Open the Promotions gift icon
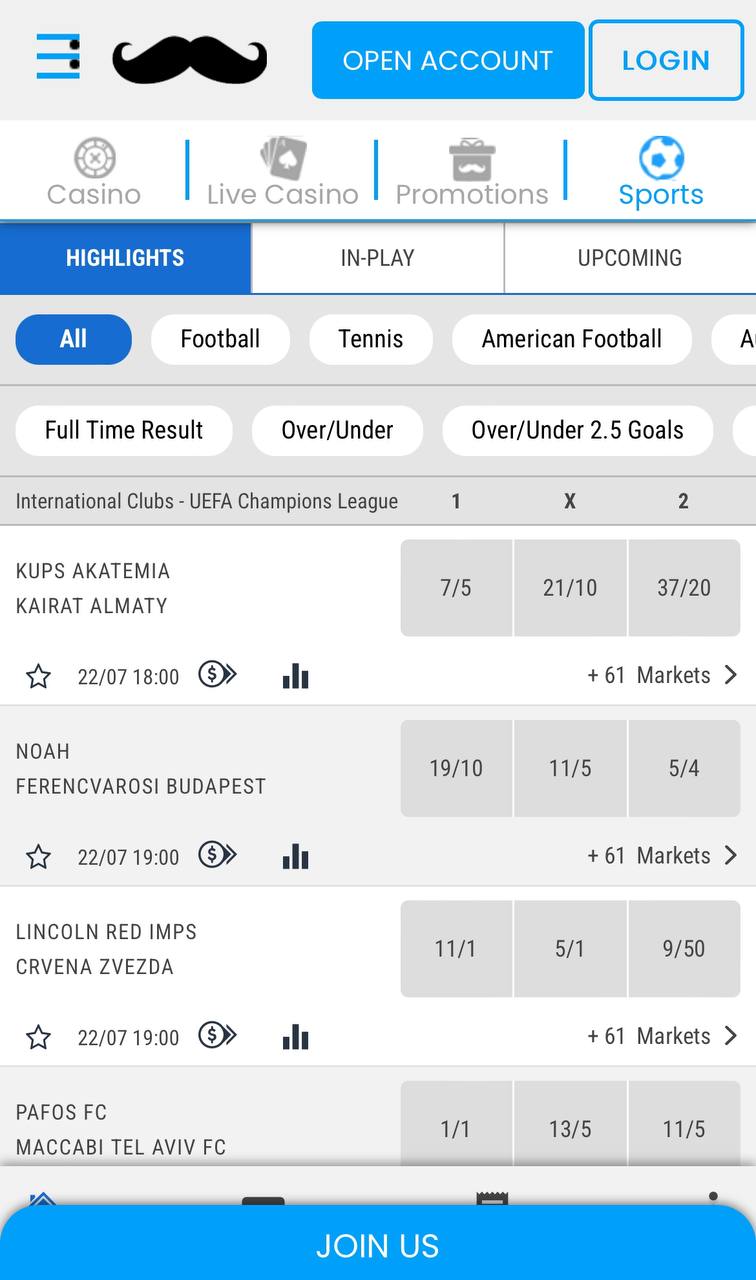This screenshot has width=756, height=1280. click(x=472, y=159)
